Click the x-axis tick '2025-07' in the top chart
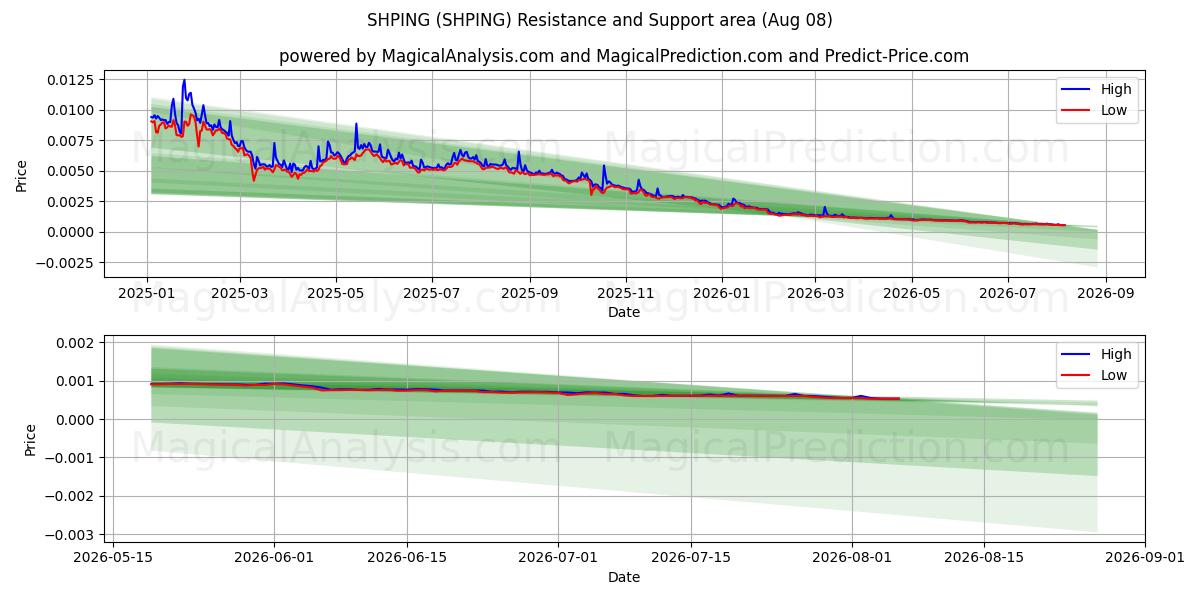 coord(431,294)
